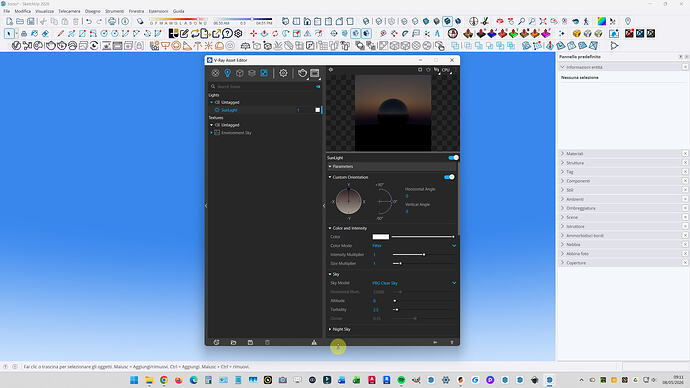Click the Add Location pin icon
This screenshot has width=690, height=388.
tap(628, 21)
